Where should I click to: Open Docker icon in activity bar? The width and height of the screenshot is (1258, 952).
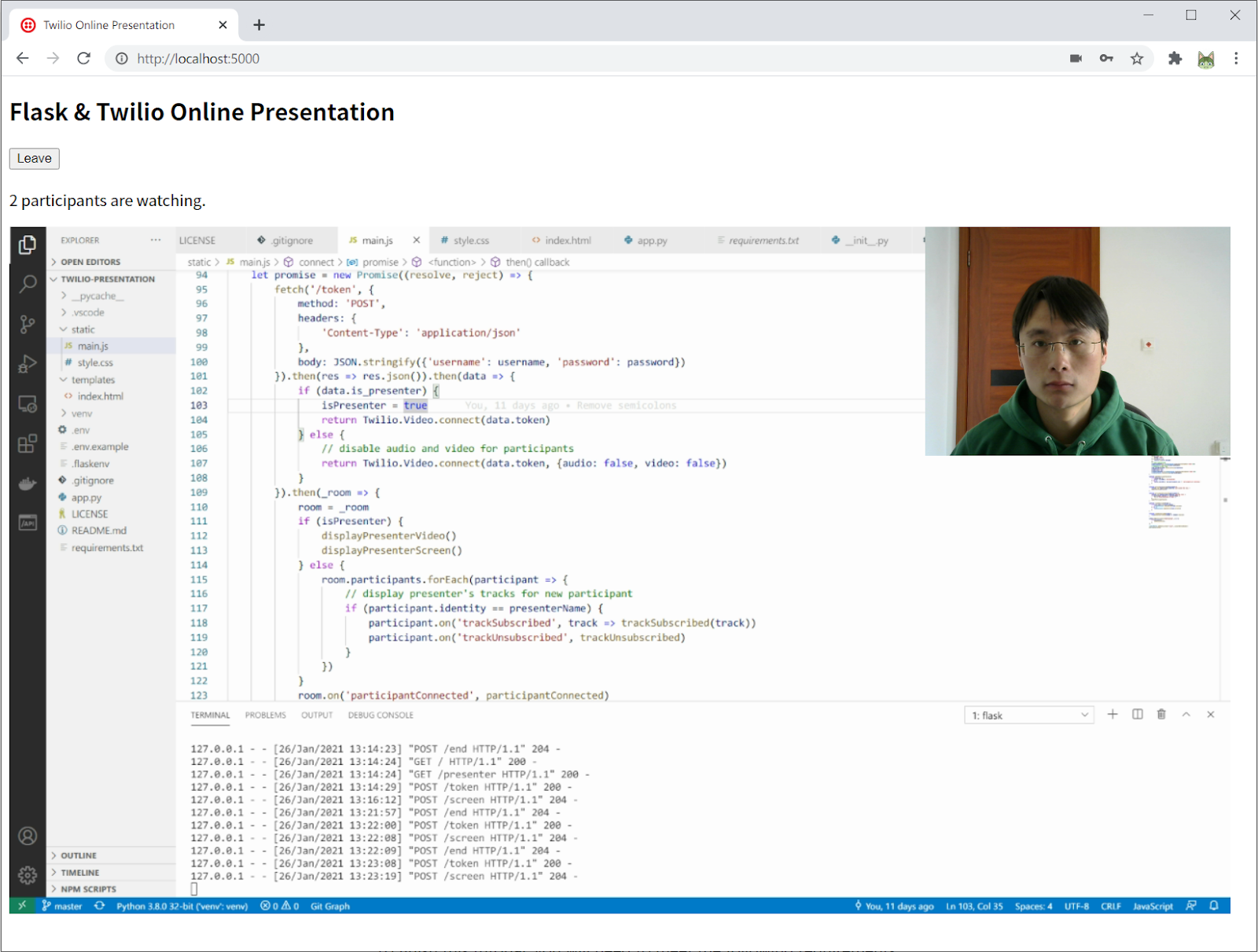[x=28, y=483]
